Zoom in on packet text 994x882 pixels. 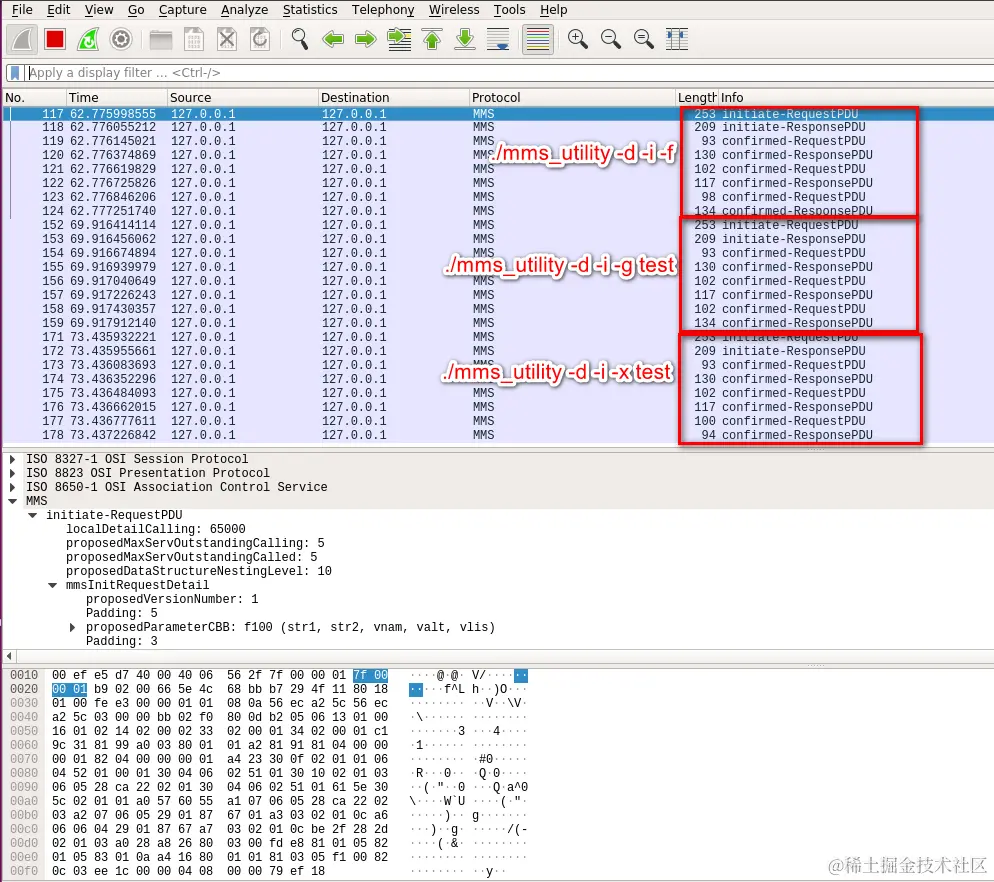(x=578, y=39)
